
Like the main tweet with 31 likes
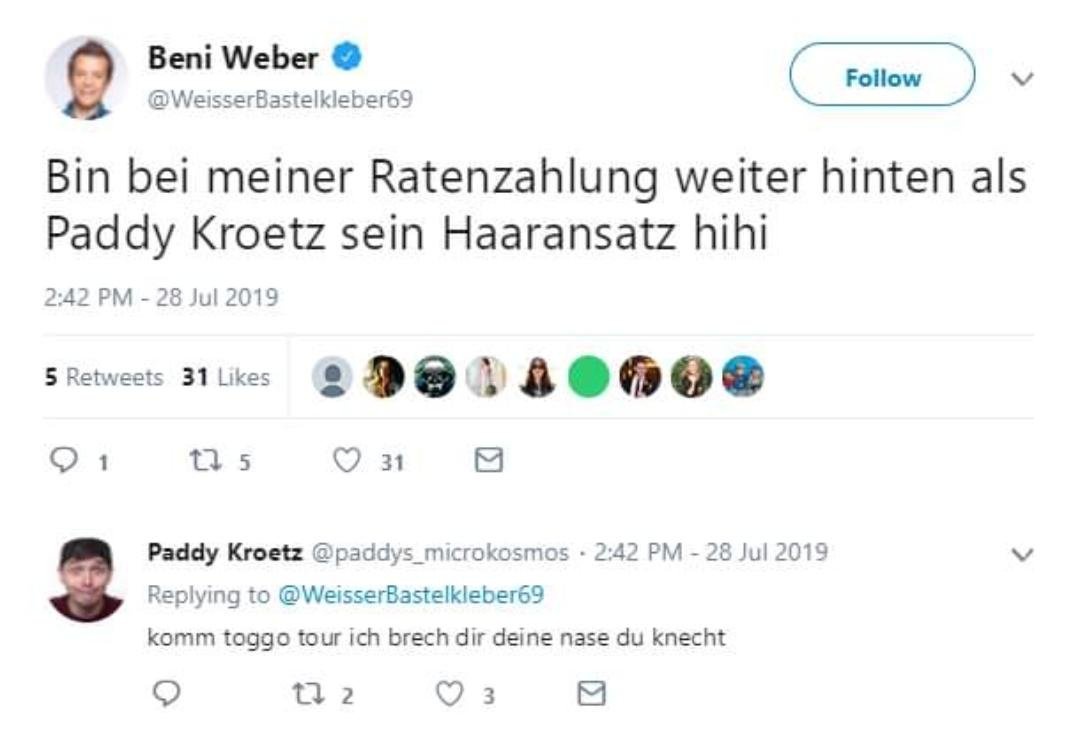tap(346, 460)
